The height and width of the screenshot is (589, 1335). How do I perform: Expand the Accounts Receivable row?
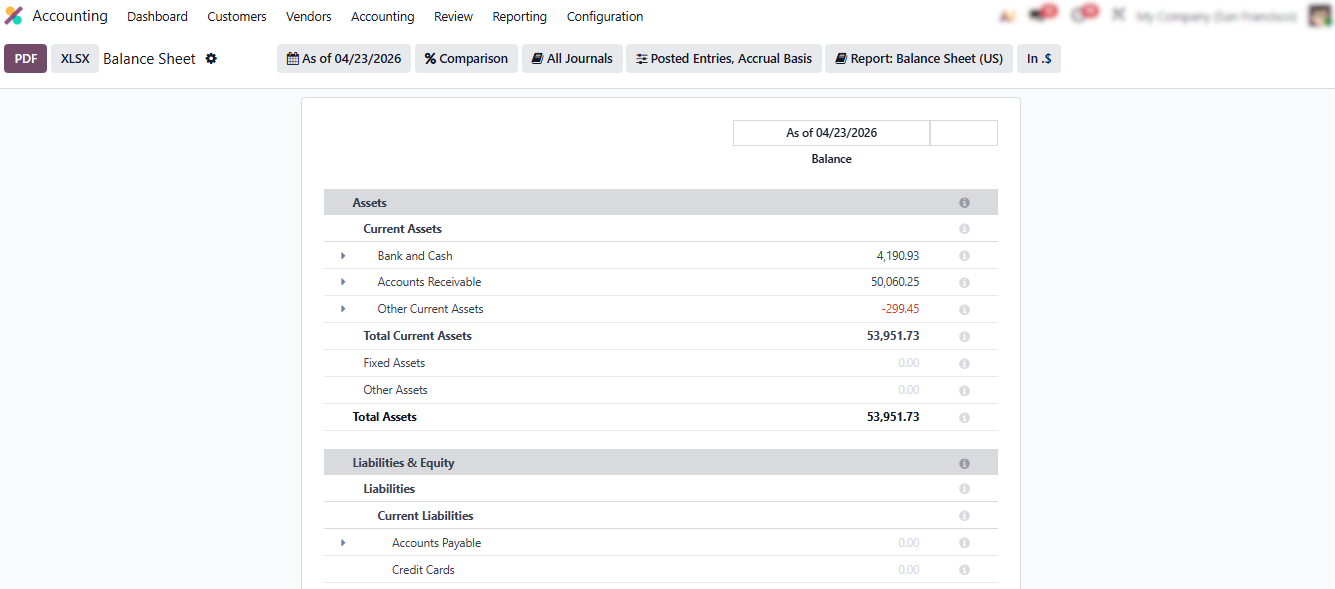[343, 283]
